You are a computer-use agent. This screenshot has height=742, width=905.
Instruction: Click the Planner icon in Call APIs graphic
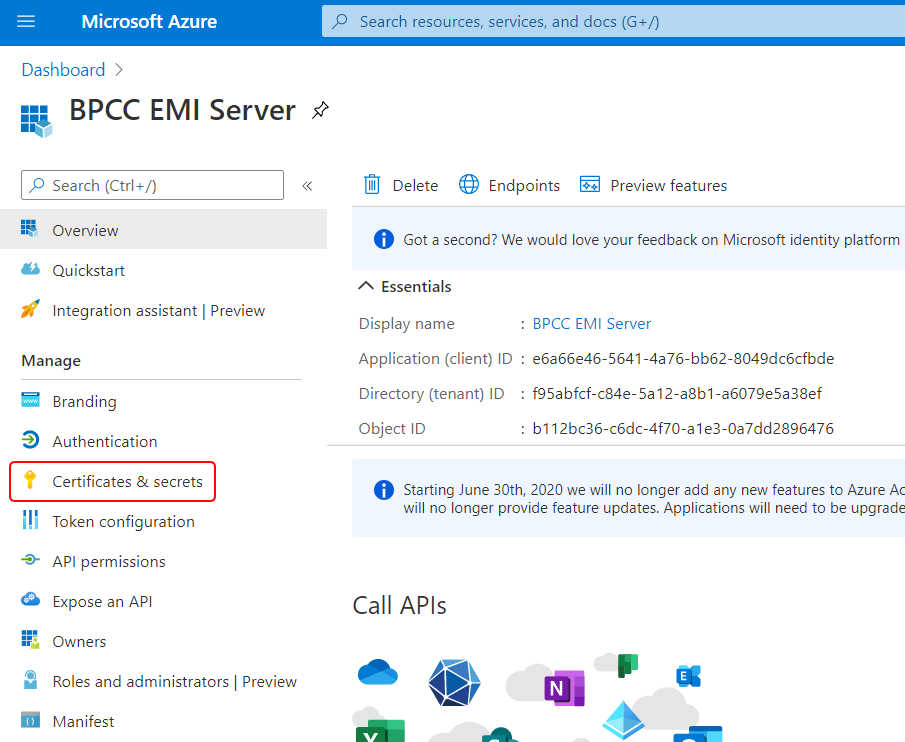[x=627, y=665]
